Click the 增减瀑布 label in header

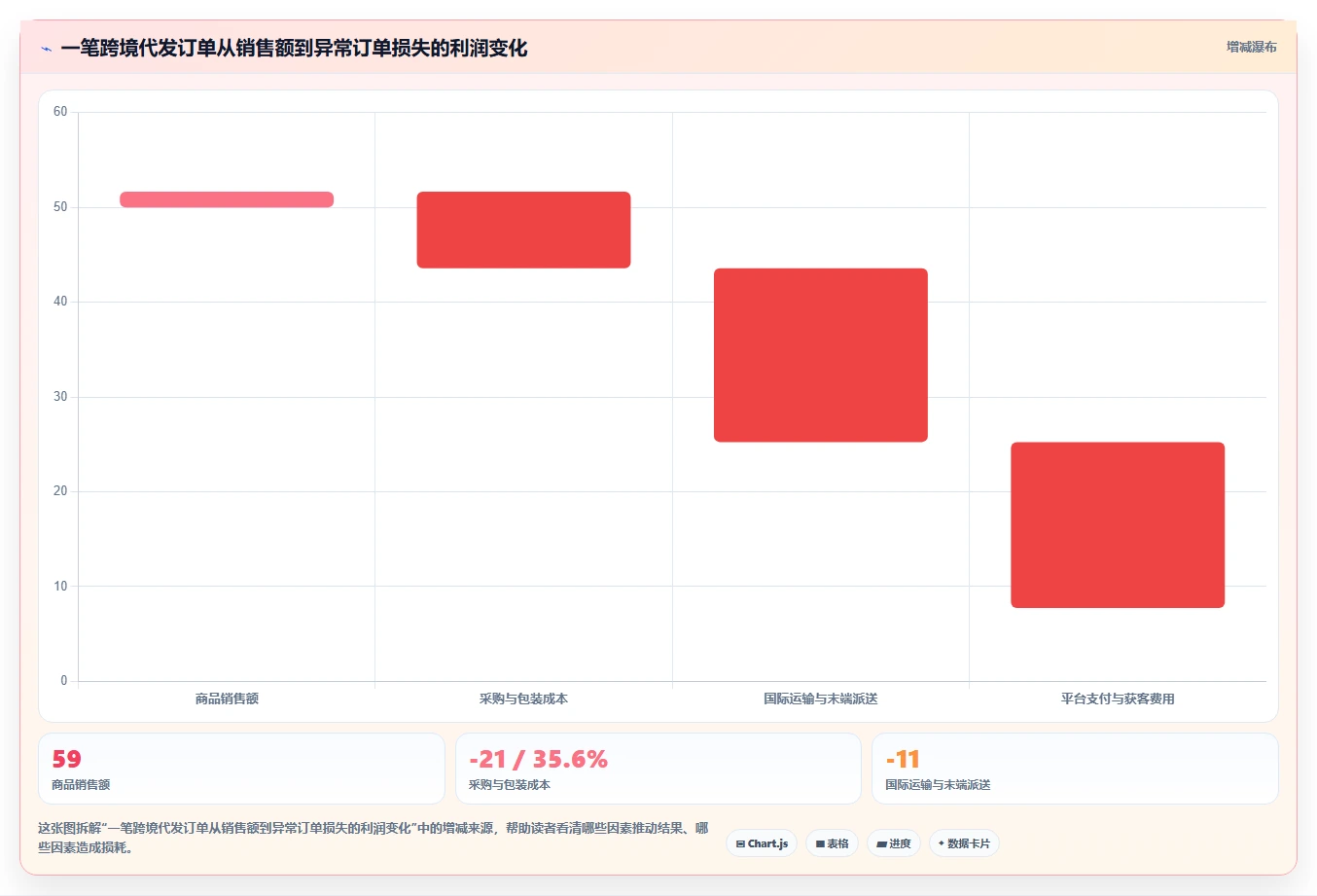click(x=1251, y=47)
